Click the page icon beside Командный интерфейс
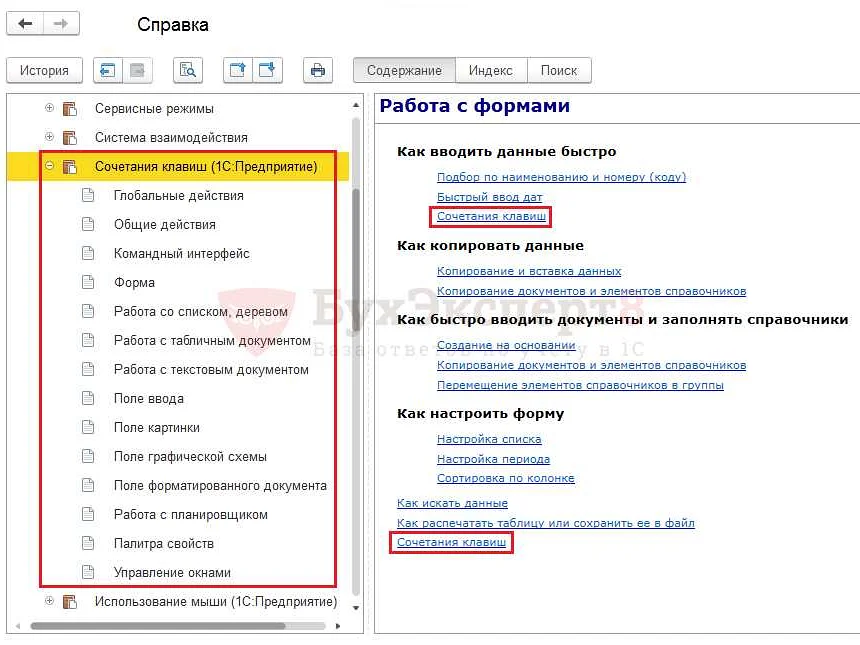 click(88, 253)
